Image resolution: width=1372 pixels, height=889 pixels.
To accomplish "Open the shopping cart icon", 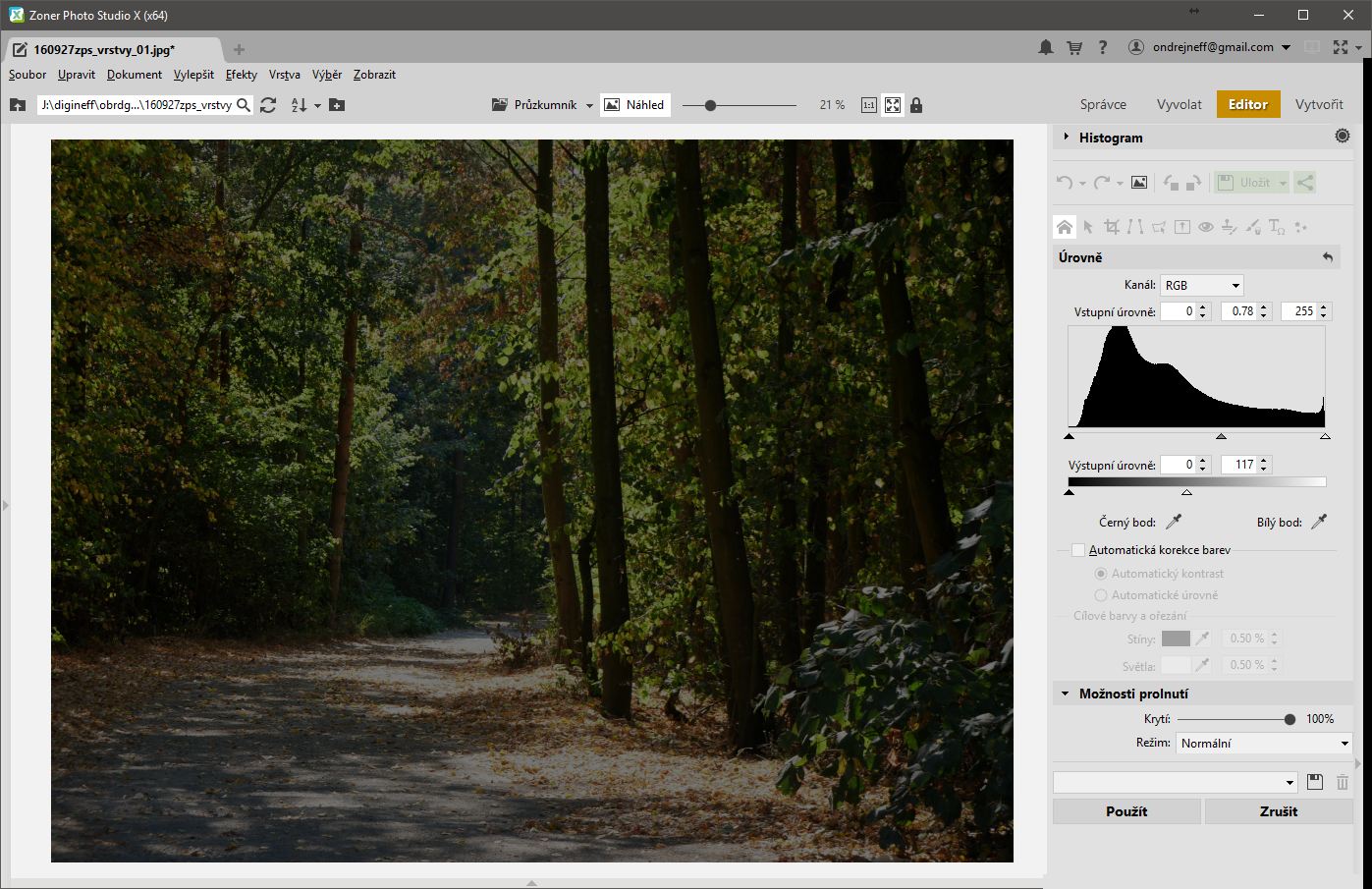I will tap(1074, 47).
